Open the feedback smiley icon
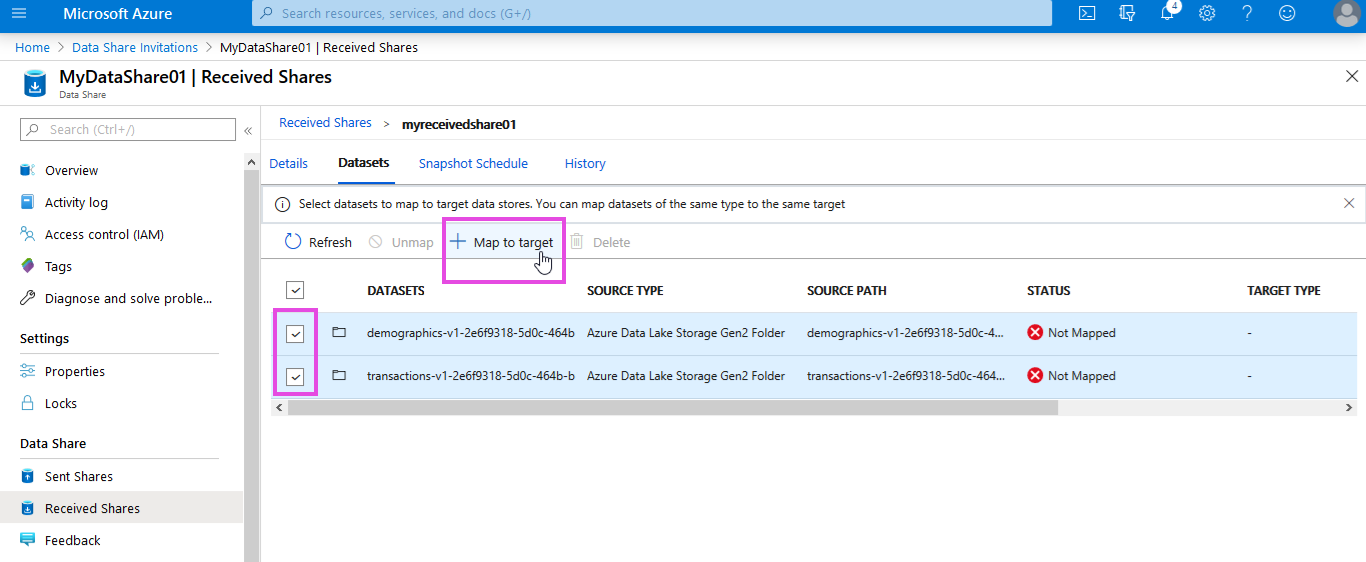The width and height of the screenshot is (1366, 562). pos(1287,13)
